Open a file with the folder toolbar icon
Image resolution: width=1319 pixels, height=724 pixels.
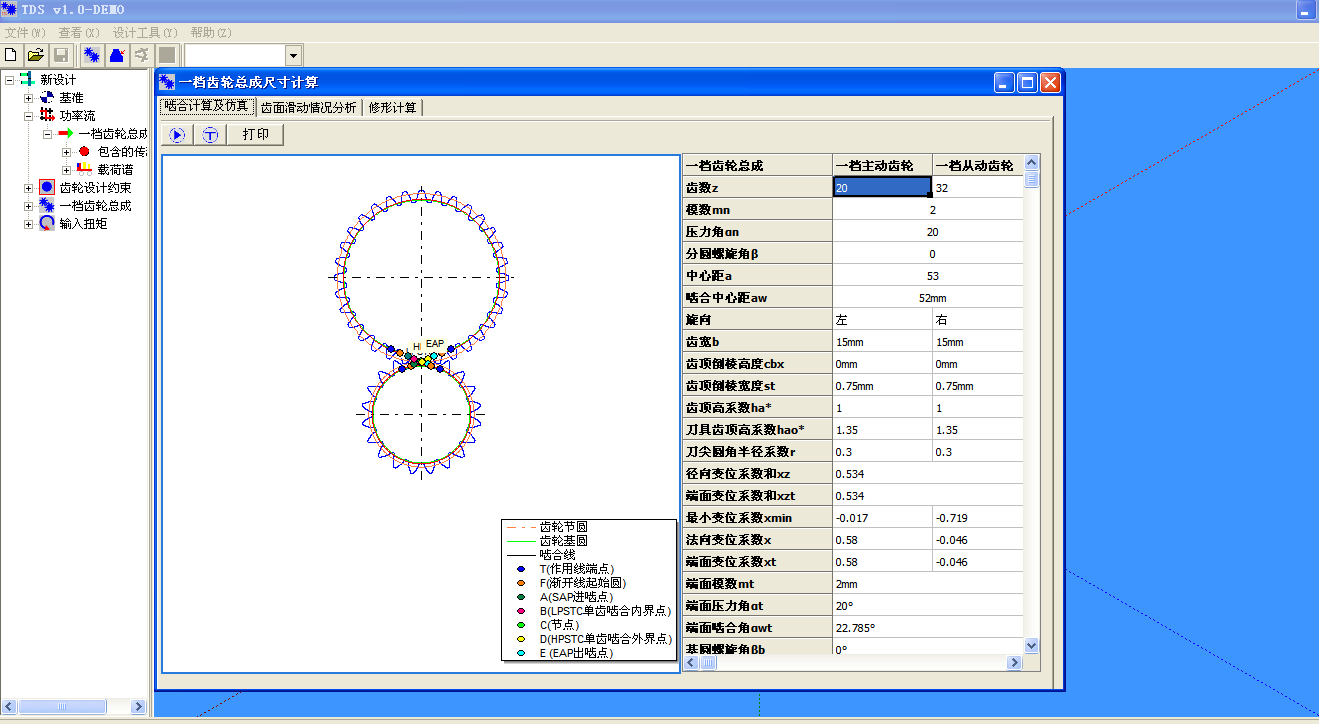pos(35,55)
